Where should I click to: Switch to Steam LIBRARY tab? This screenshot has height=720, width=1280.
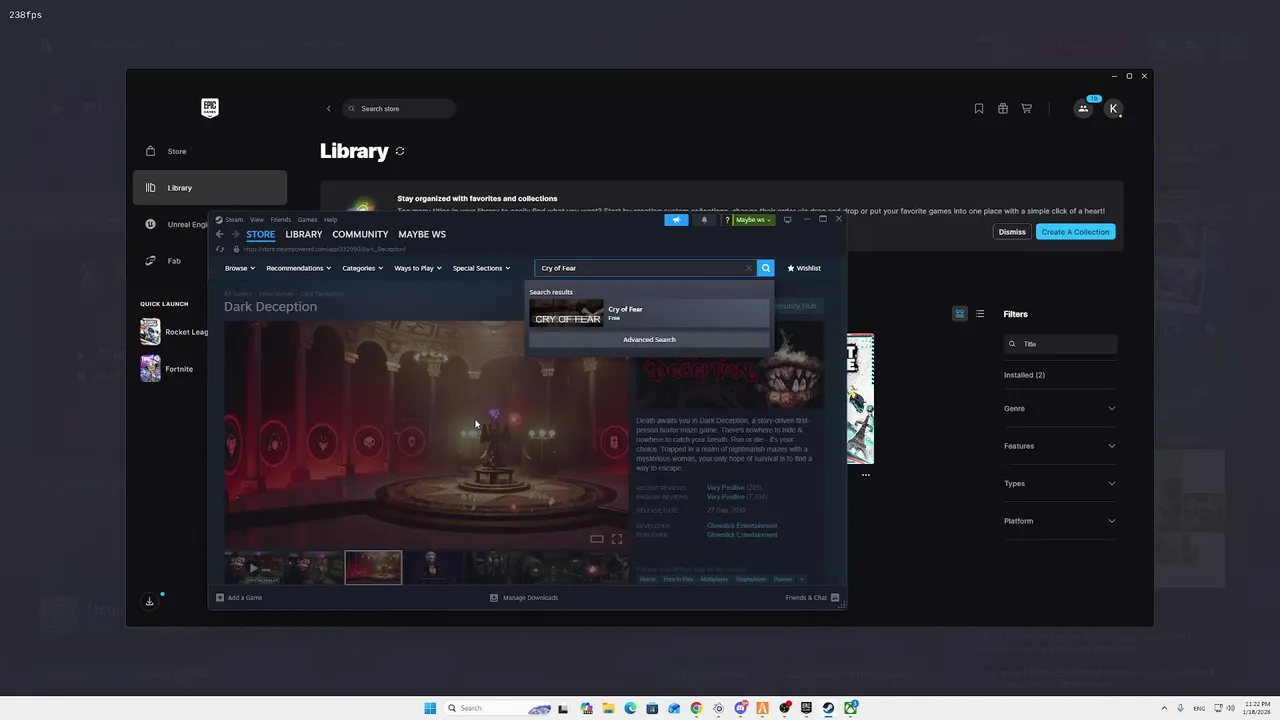pyautogui.click(x=304, y=234)
